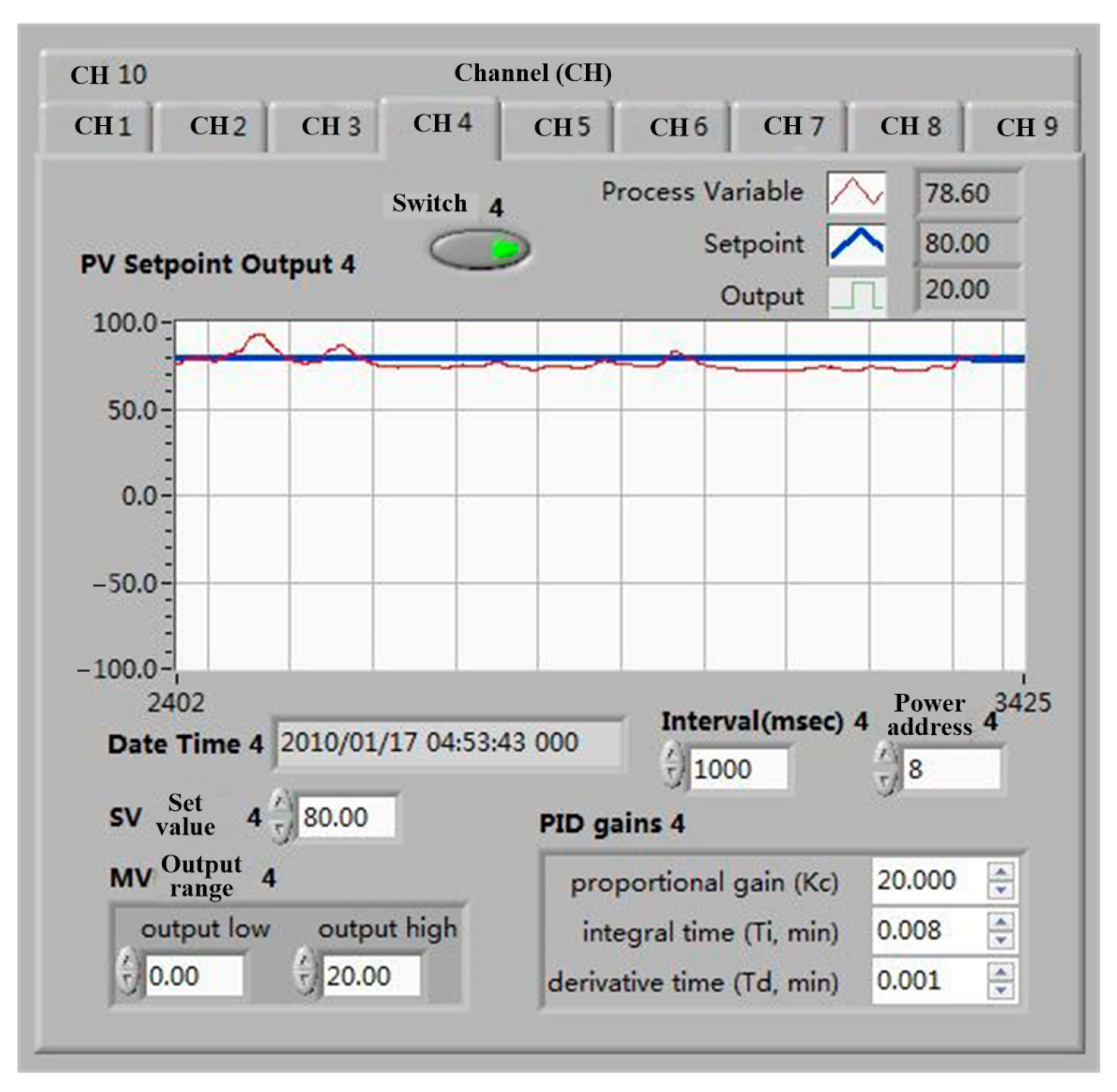Click the derivative time (Td) spinner arrows
The image size is (1117, 1092).
tap(1001, 981)
